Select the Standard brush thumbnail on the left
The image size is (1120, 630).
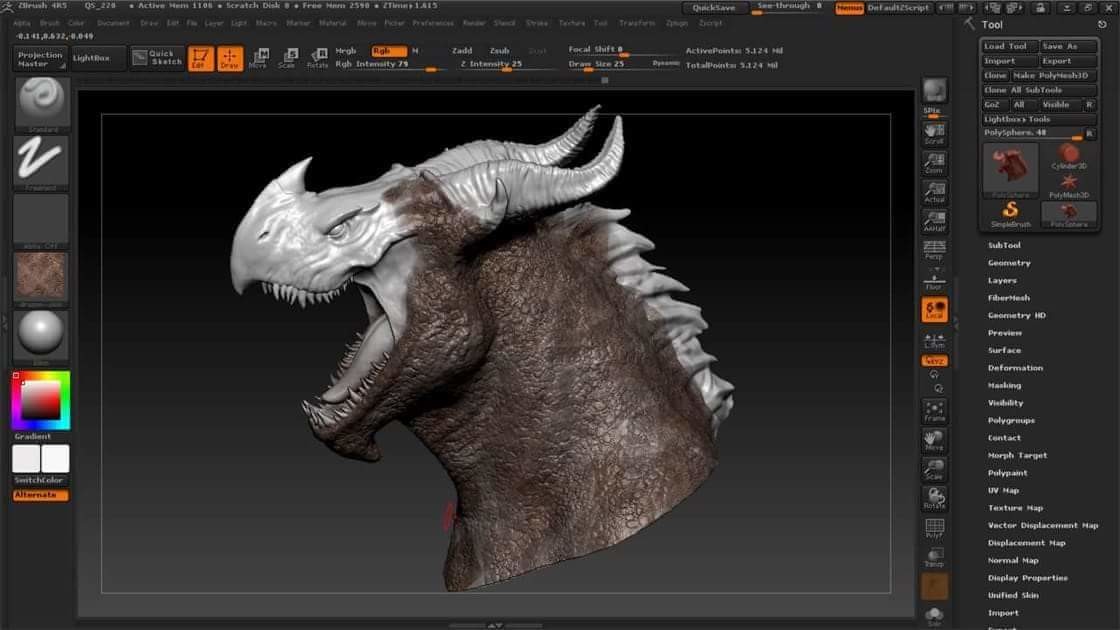click(x=40, y=100)
